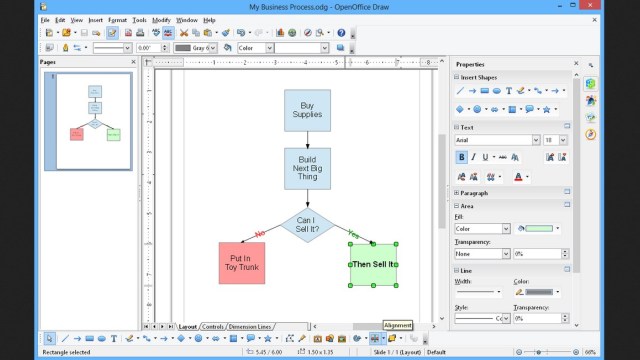Screen dimensions: 640x360
Task: Open the File menu
Action: pyautogui.click(x=45, y=20)
